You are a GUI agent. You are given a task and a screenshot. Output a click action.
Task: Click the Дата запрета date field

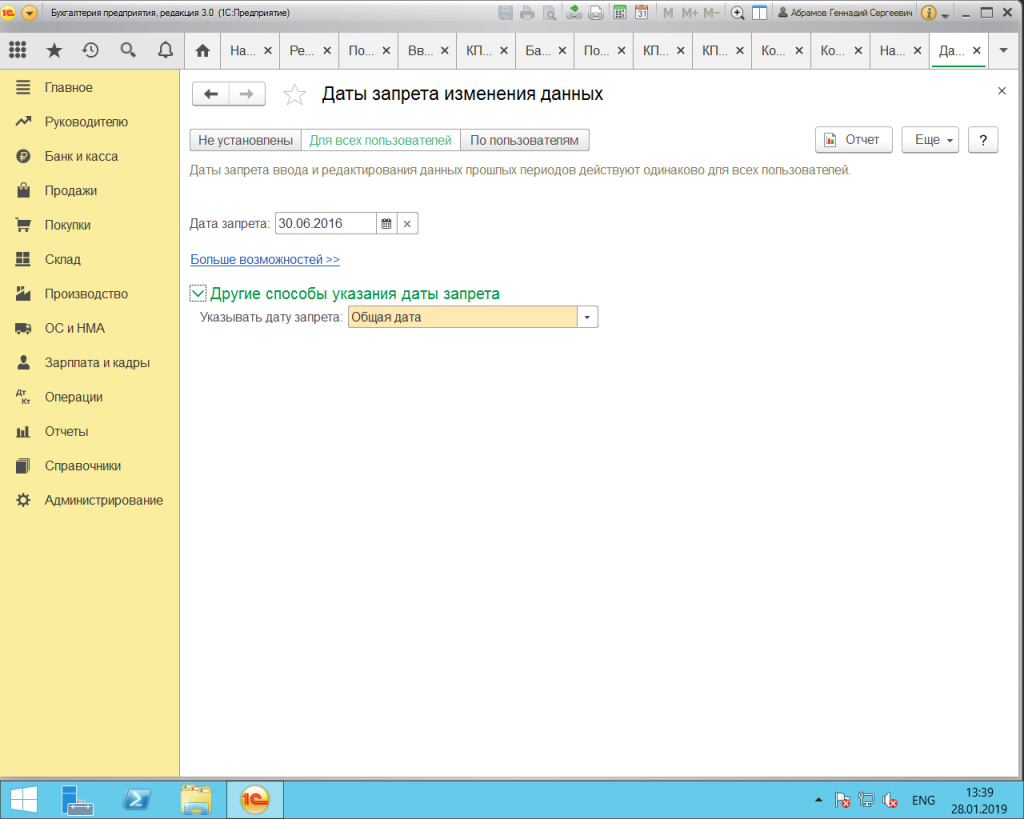coord(325,224)
